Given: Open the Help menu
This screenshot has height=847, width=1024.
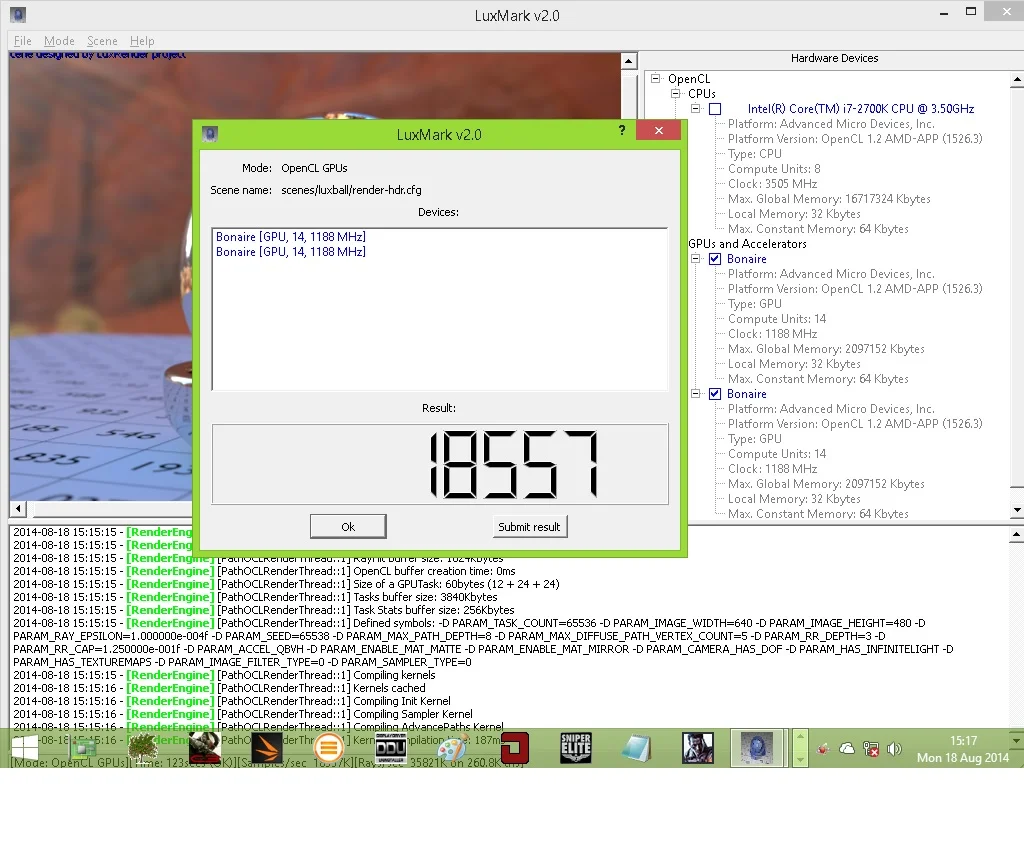Looking at the screenshot, I should click(x=142, y=41).
